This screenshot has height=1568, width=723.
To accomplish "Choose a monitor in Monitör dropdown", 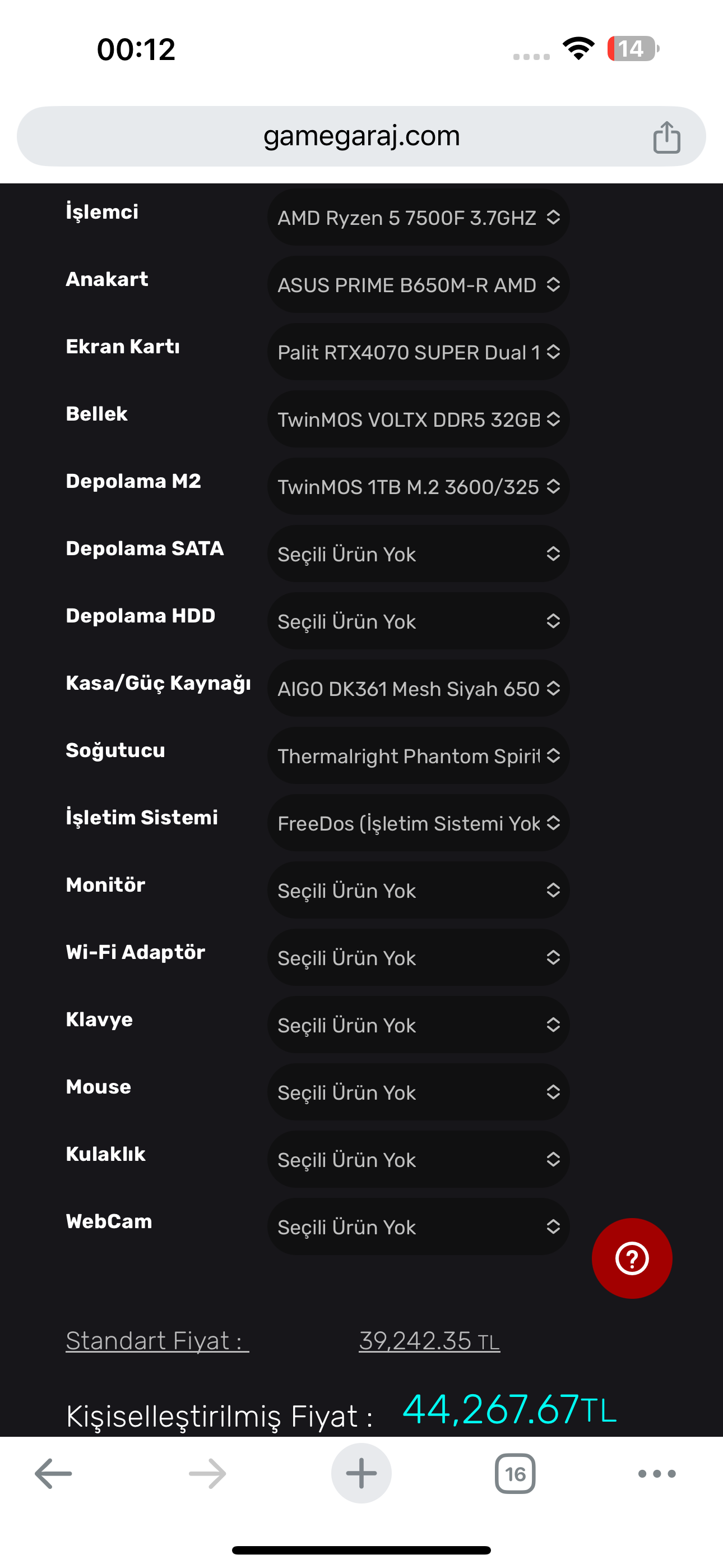I will tap(418, 891).
